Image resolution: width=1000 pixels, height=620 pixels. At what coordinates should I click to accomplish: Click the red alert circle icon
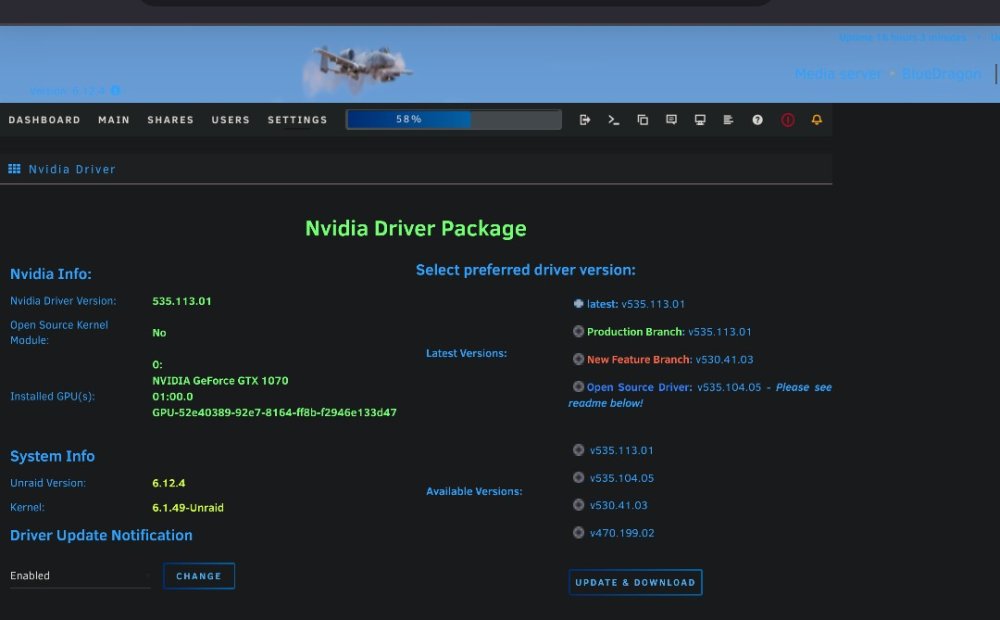[x=788, y=120]
